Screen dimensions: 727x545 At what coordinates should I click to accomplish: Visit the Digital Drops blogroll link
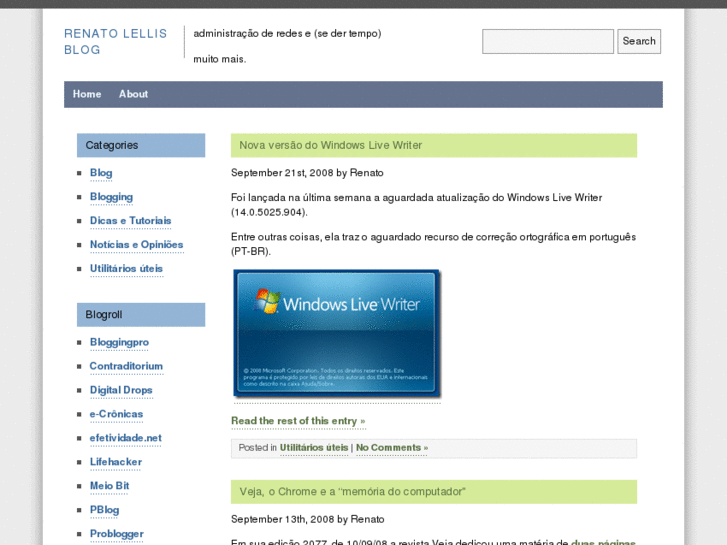click(x=121, y=391)
